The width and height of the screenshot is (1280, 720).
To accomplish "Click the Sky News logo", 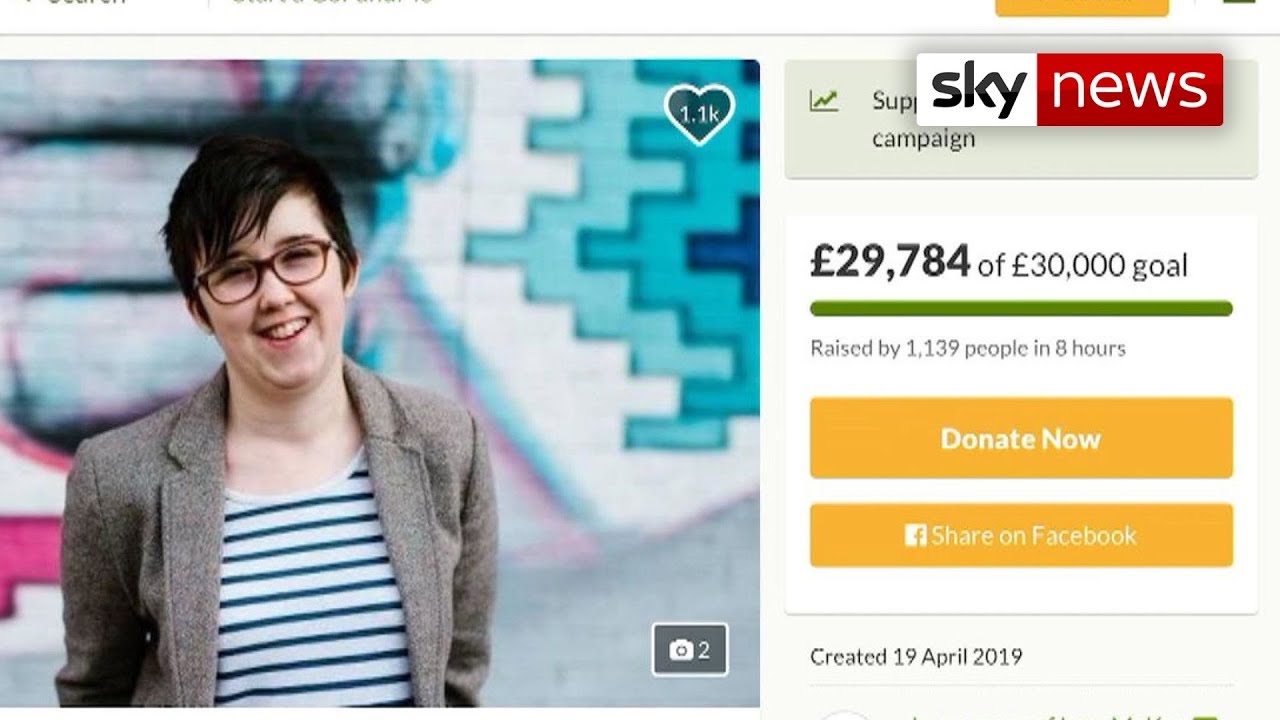I will [x=1069, y=89].
